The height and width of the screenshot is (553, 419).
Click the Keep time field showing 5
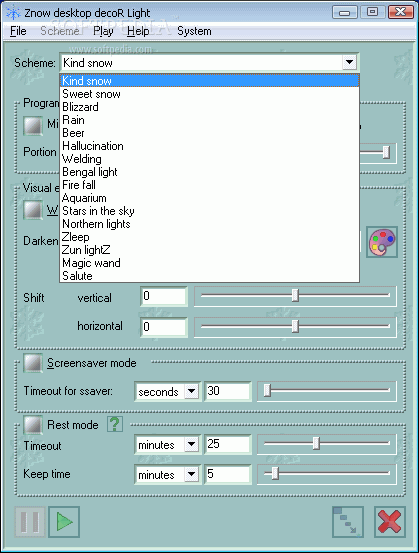[x=228, y=474]
